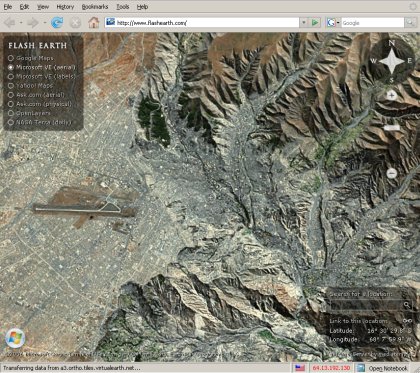
Task: Click the compass rose on the map
Action: 392,61
